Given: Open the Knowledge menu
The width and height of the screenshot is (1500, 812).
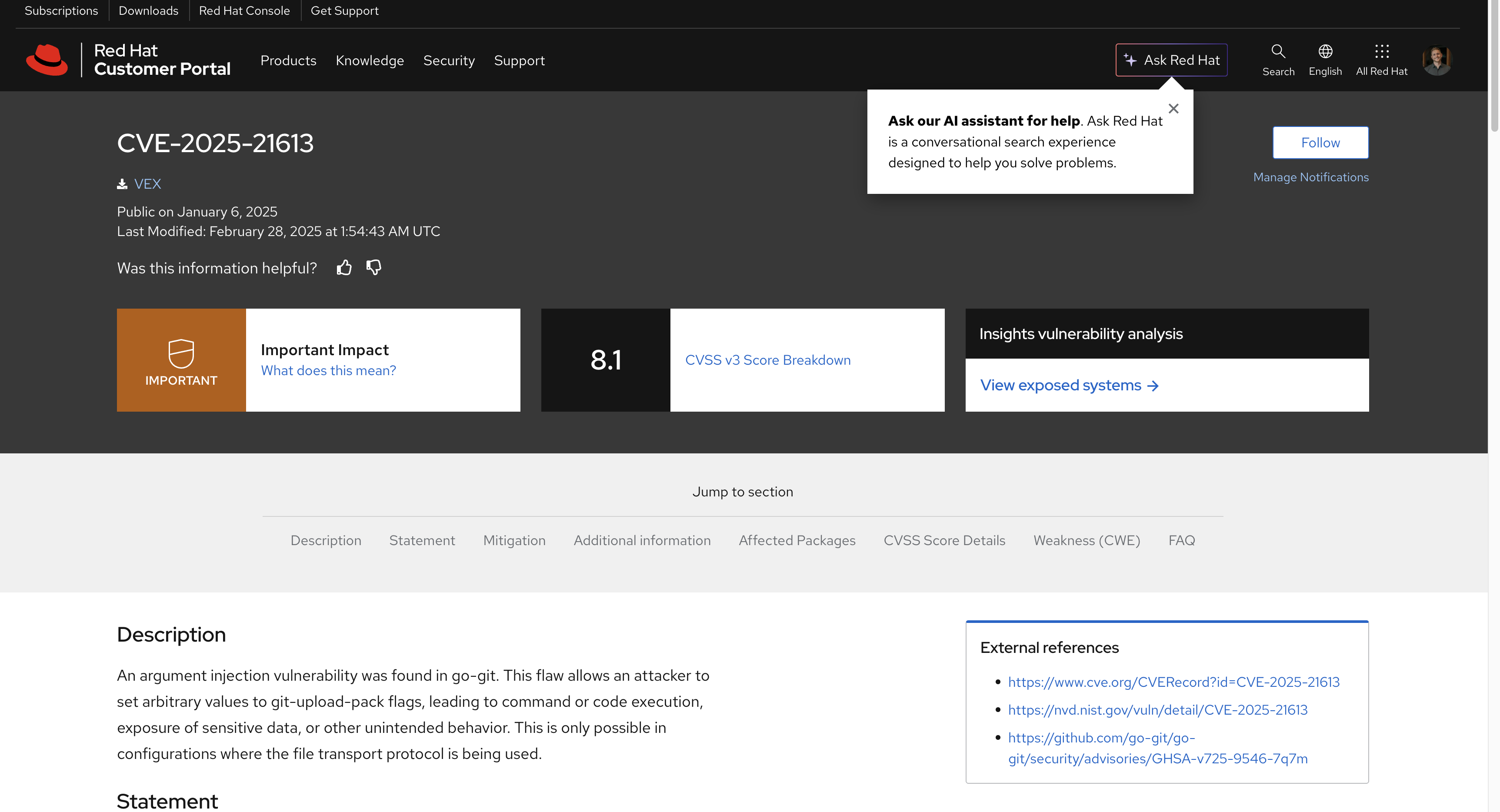Looking at the screenshot, I should pyautogui.click(x=370, y=60).
